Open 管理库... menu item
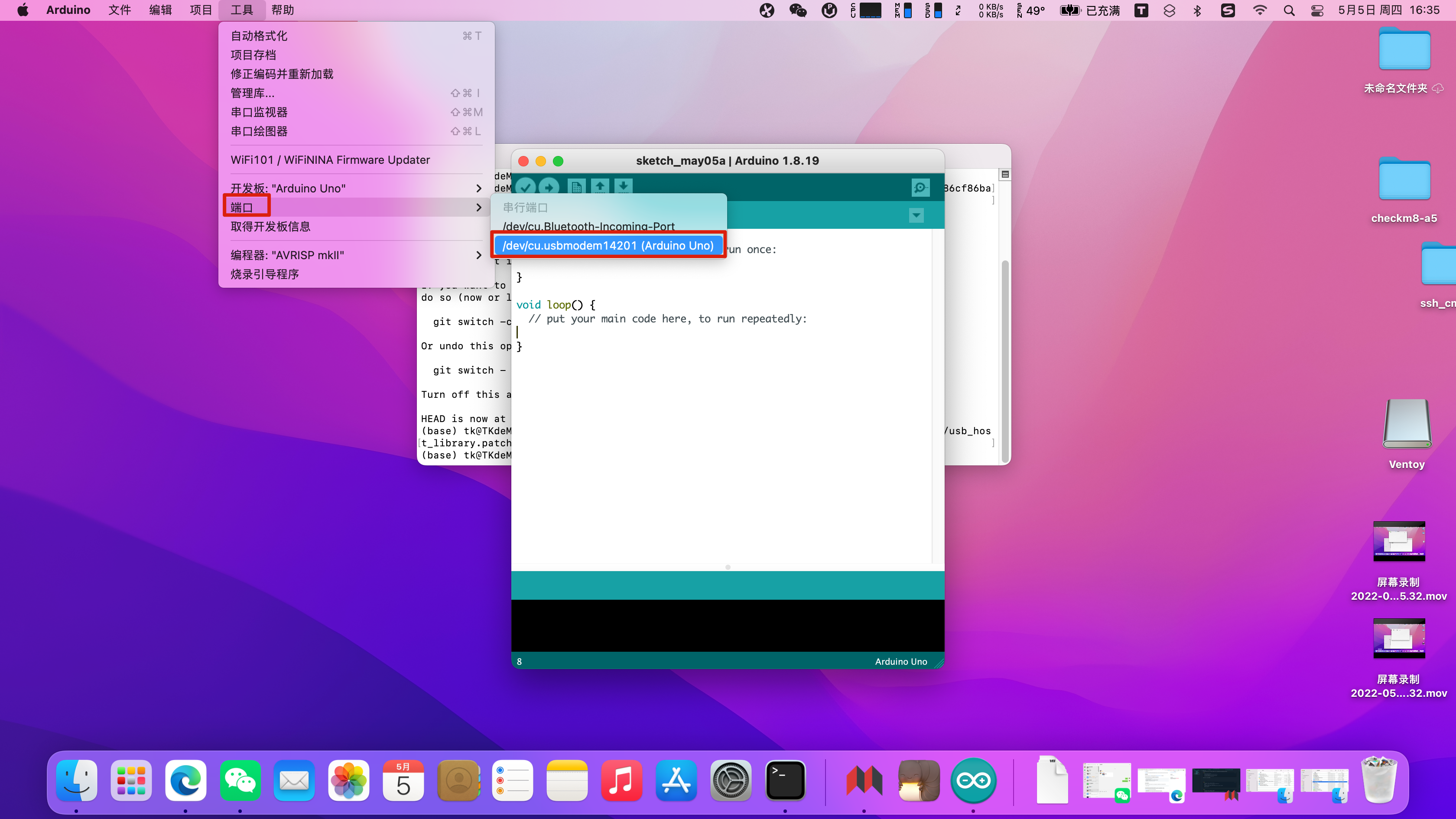Viewport: 1456px width, 819px height. (x=356, y=93)
